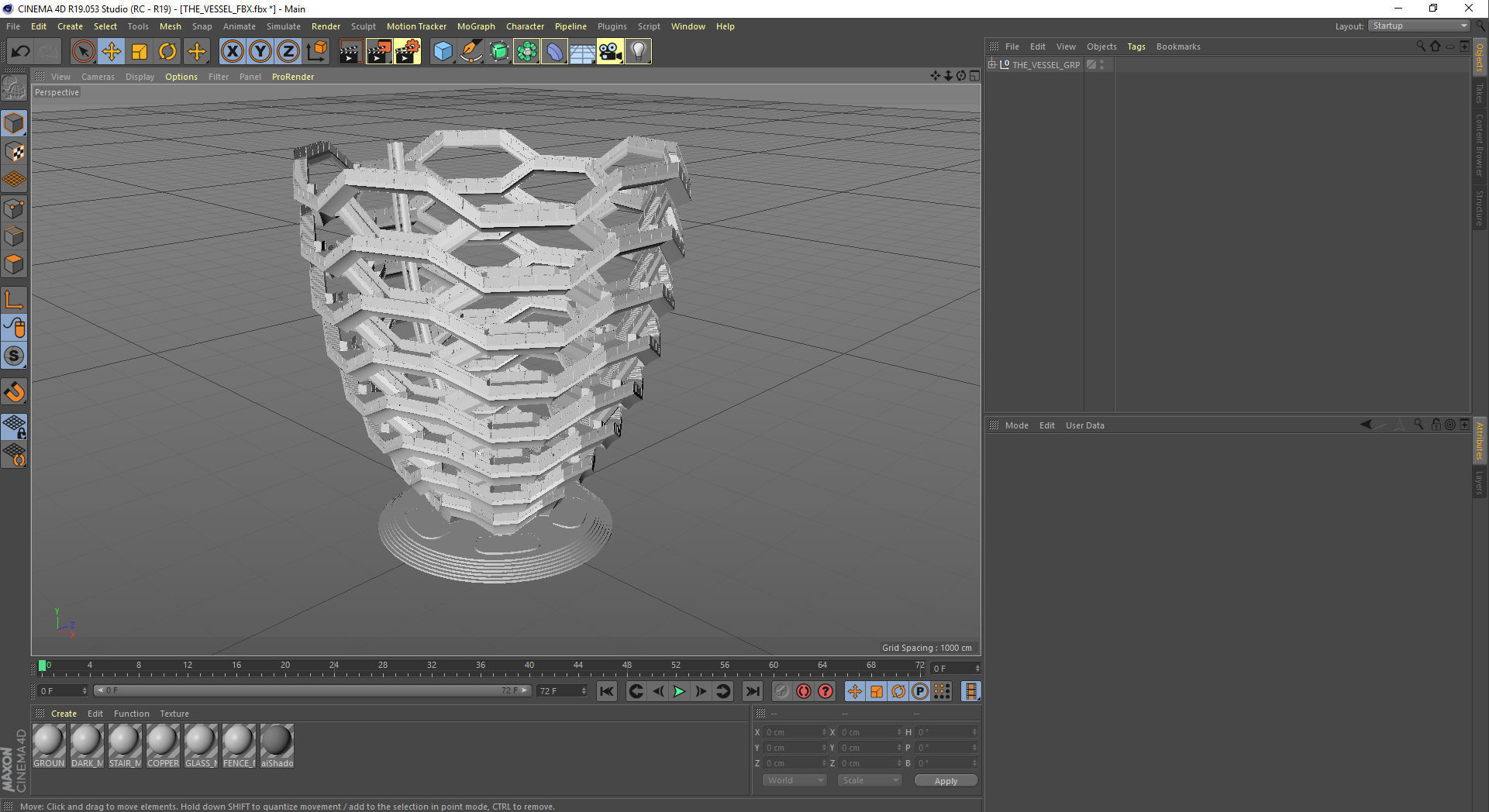Image resolution: width=1489 pixels, height=812 pixels.
Task: Switch to Model mode
Action: point(14,123)
